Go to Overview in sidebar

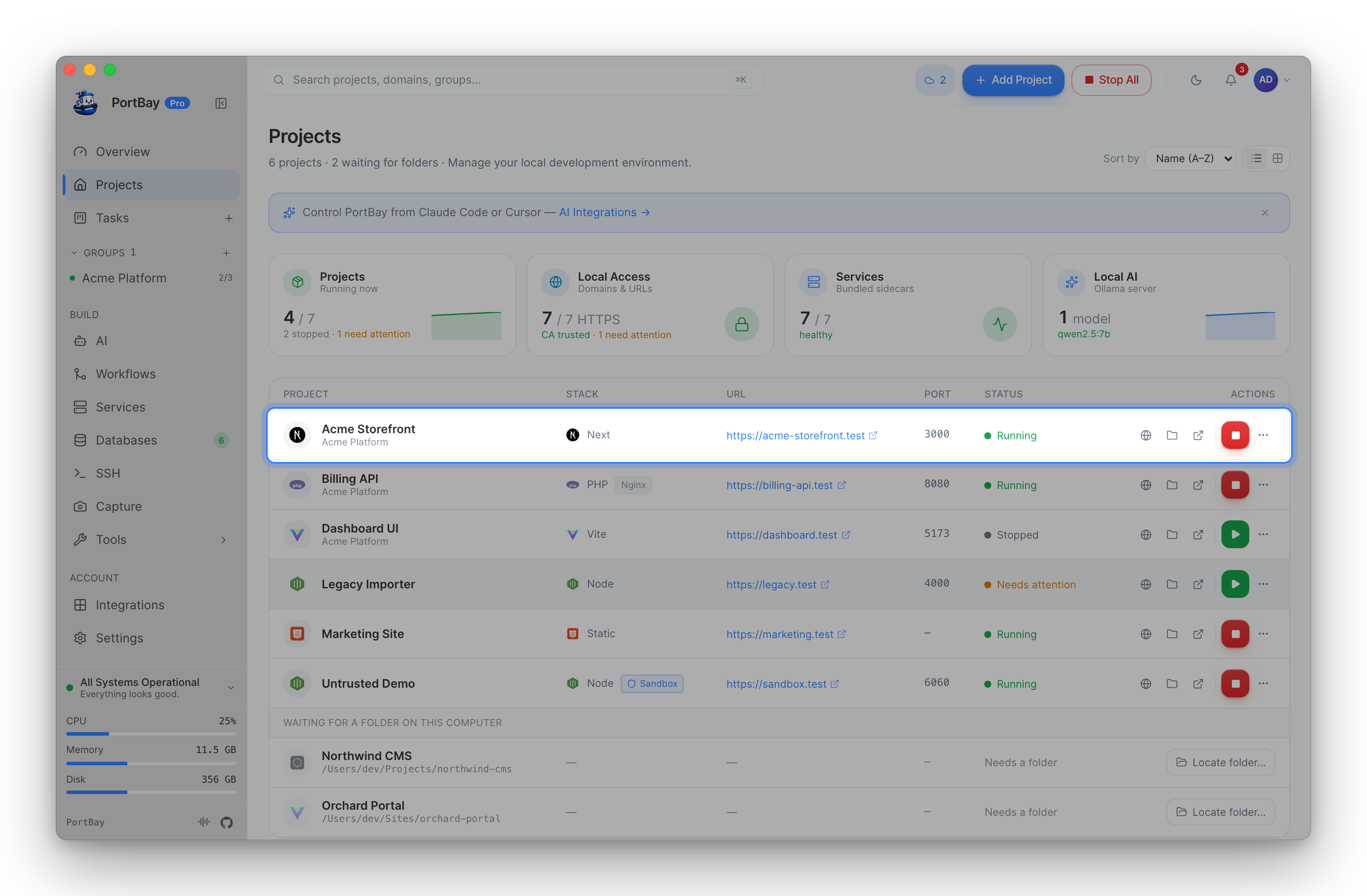point(150,152)
